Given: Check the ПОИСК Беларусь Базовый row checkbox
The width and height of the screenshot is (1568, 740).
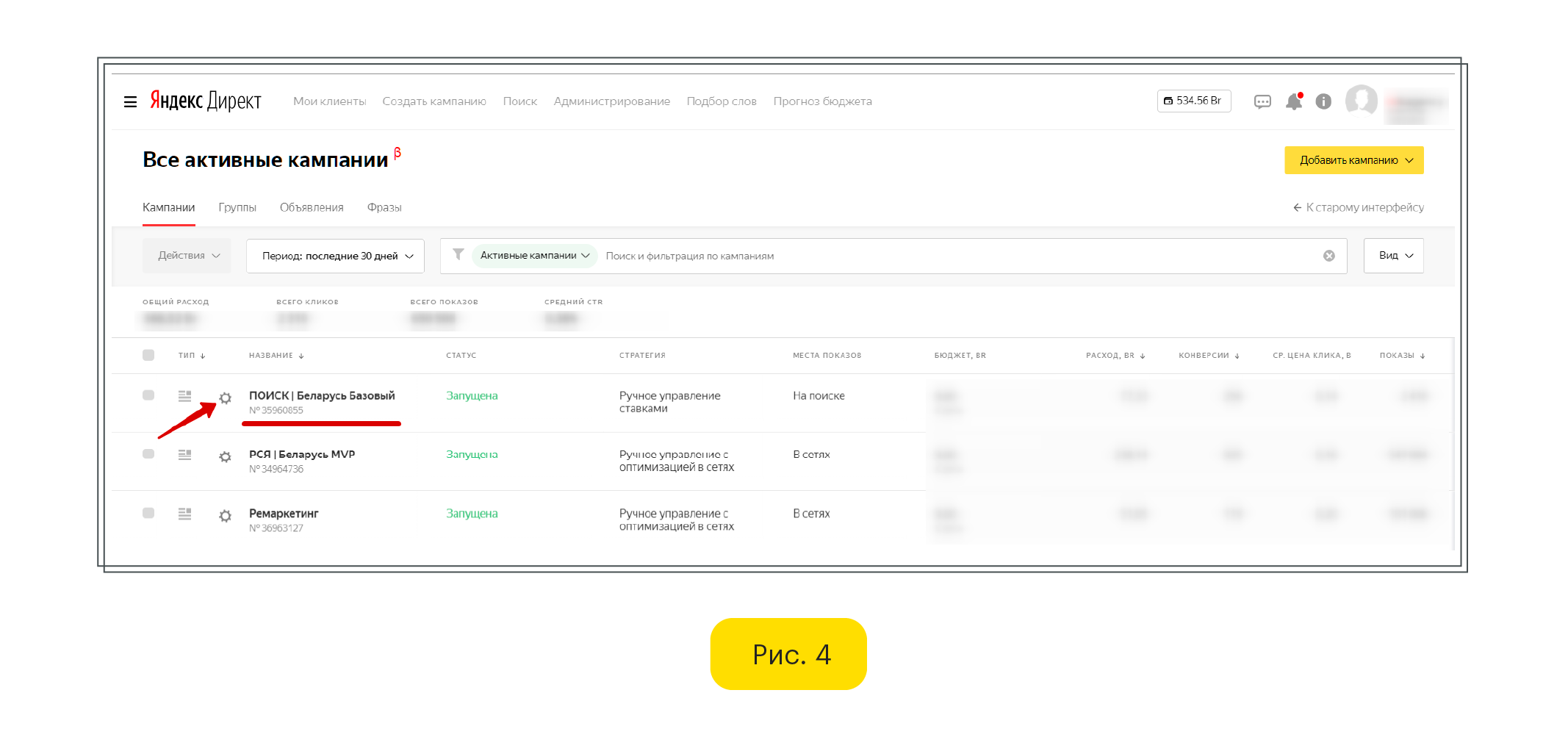Looking at the screenshot, I should [x=148, y=395].
